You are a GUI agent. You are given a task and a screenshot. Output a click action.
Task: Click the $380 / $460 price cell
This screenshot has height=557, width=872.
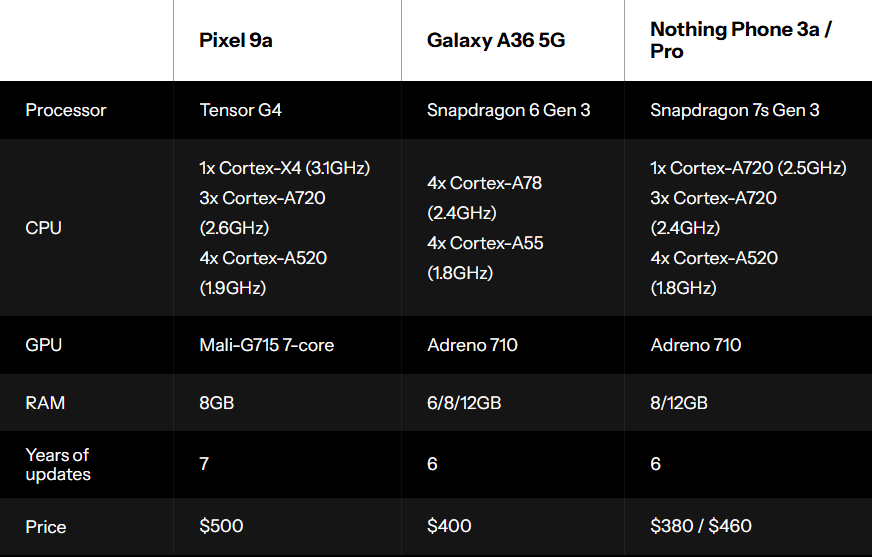click(x=701, y=526)
